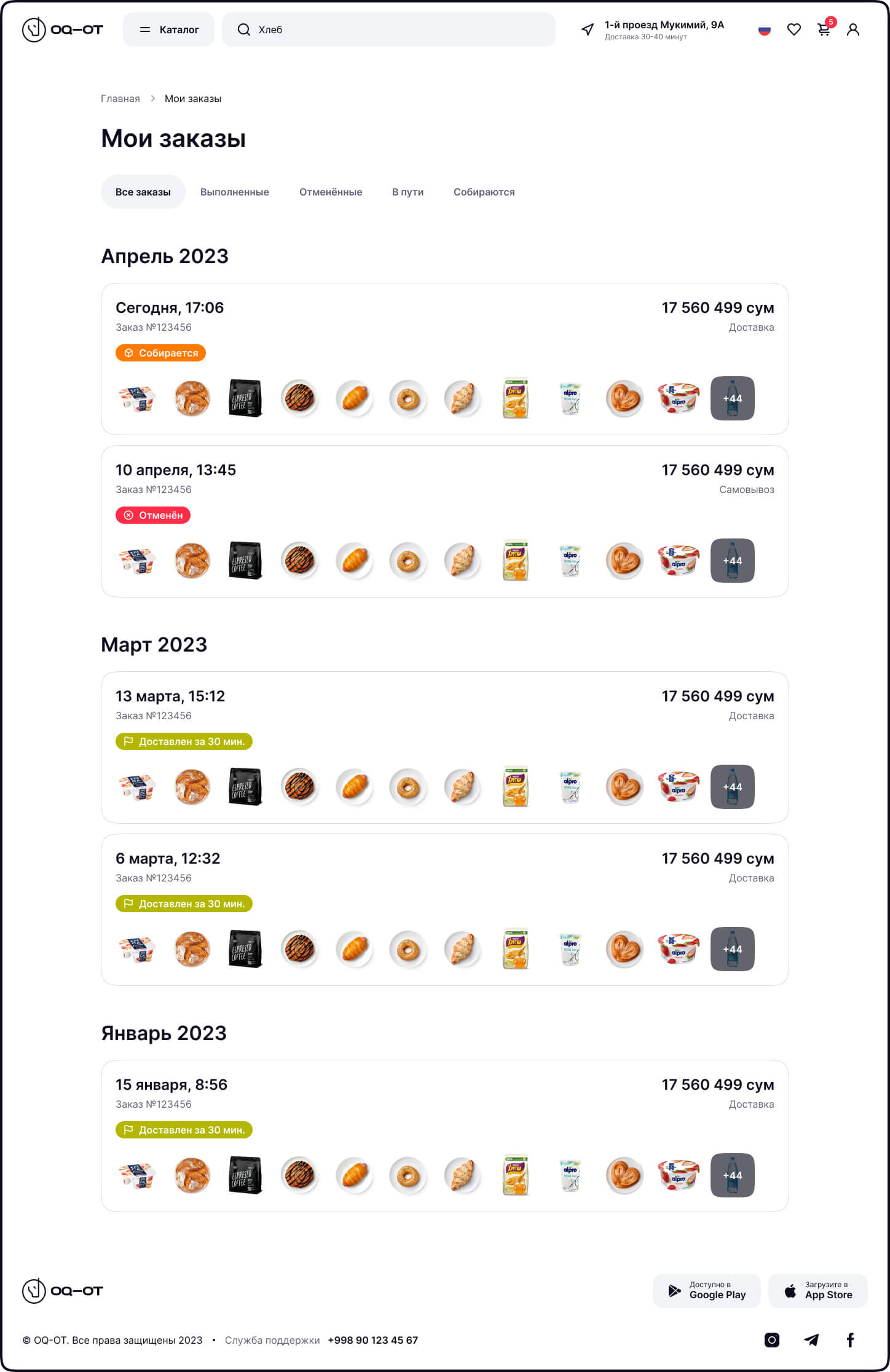Show remaining +44 items in today's order

732,398
